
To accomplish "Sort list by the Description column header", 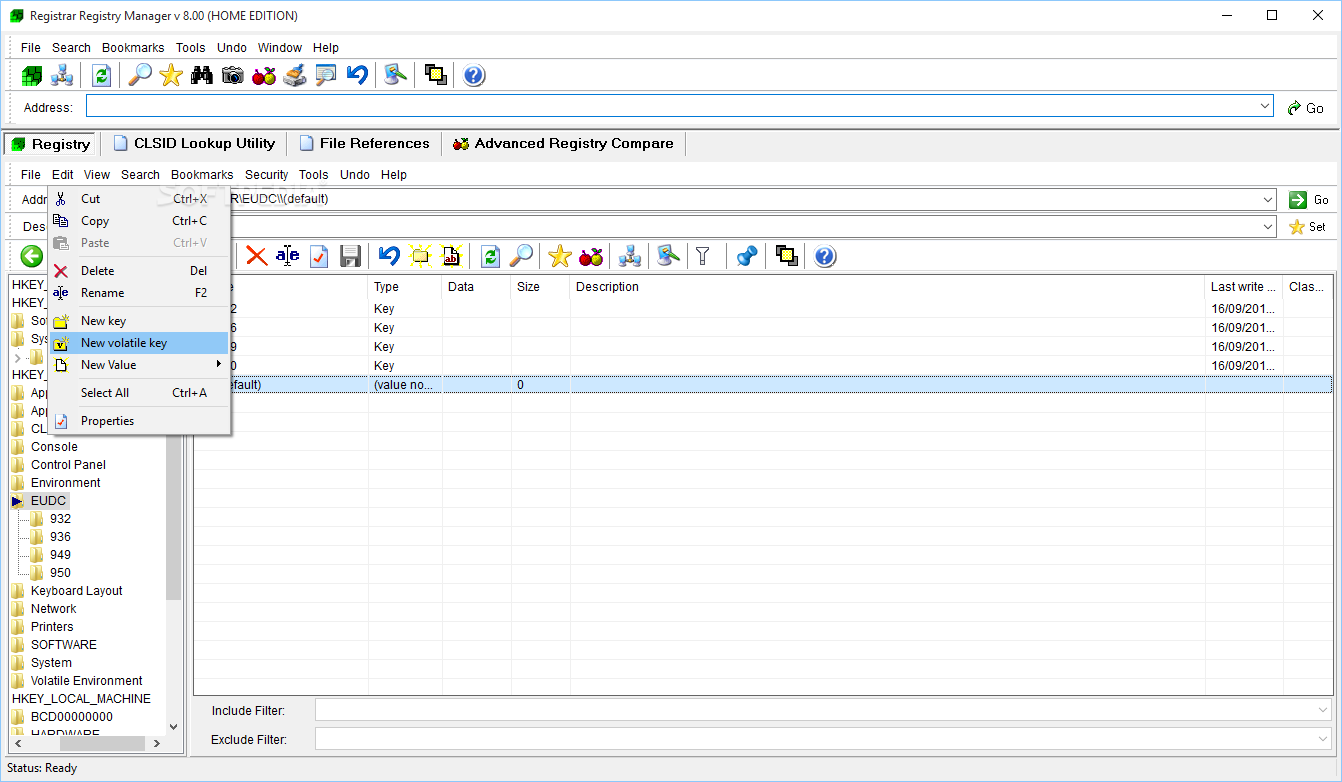I will 888,287.
